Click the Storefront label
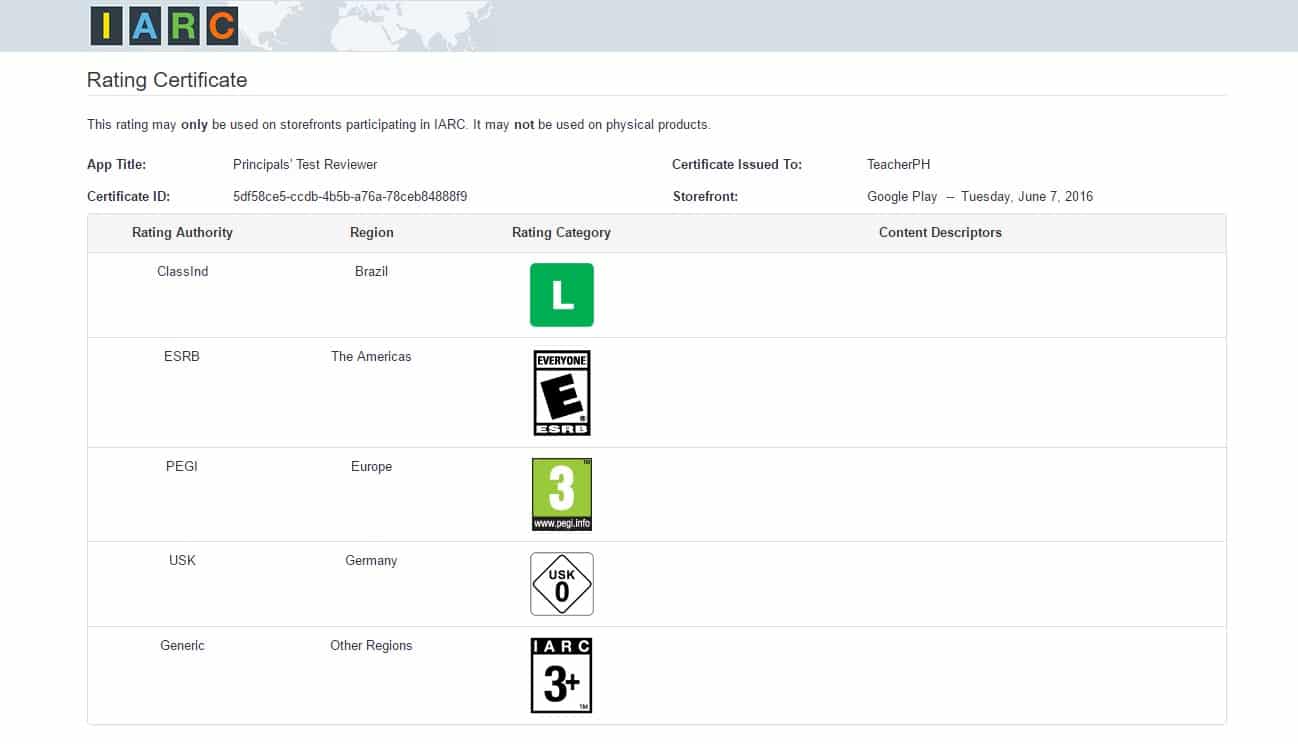The height and width of the screenshot is (744, 1298). (705, 196)
